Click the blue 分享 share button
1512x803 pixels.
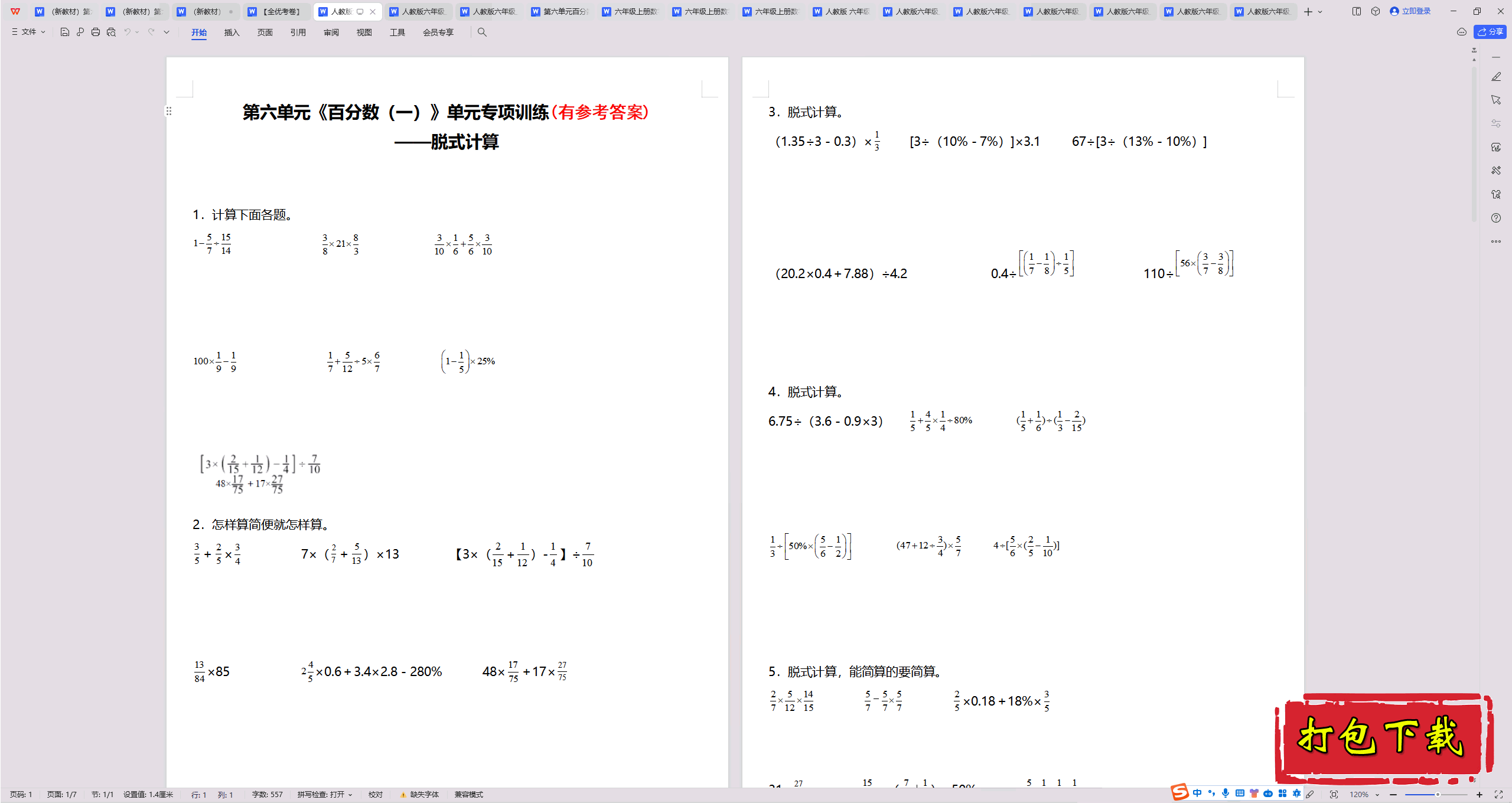click(x=1490, y=32)
